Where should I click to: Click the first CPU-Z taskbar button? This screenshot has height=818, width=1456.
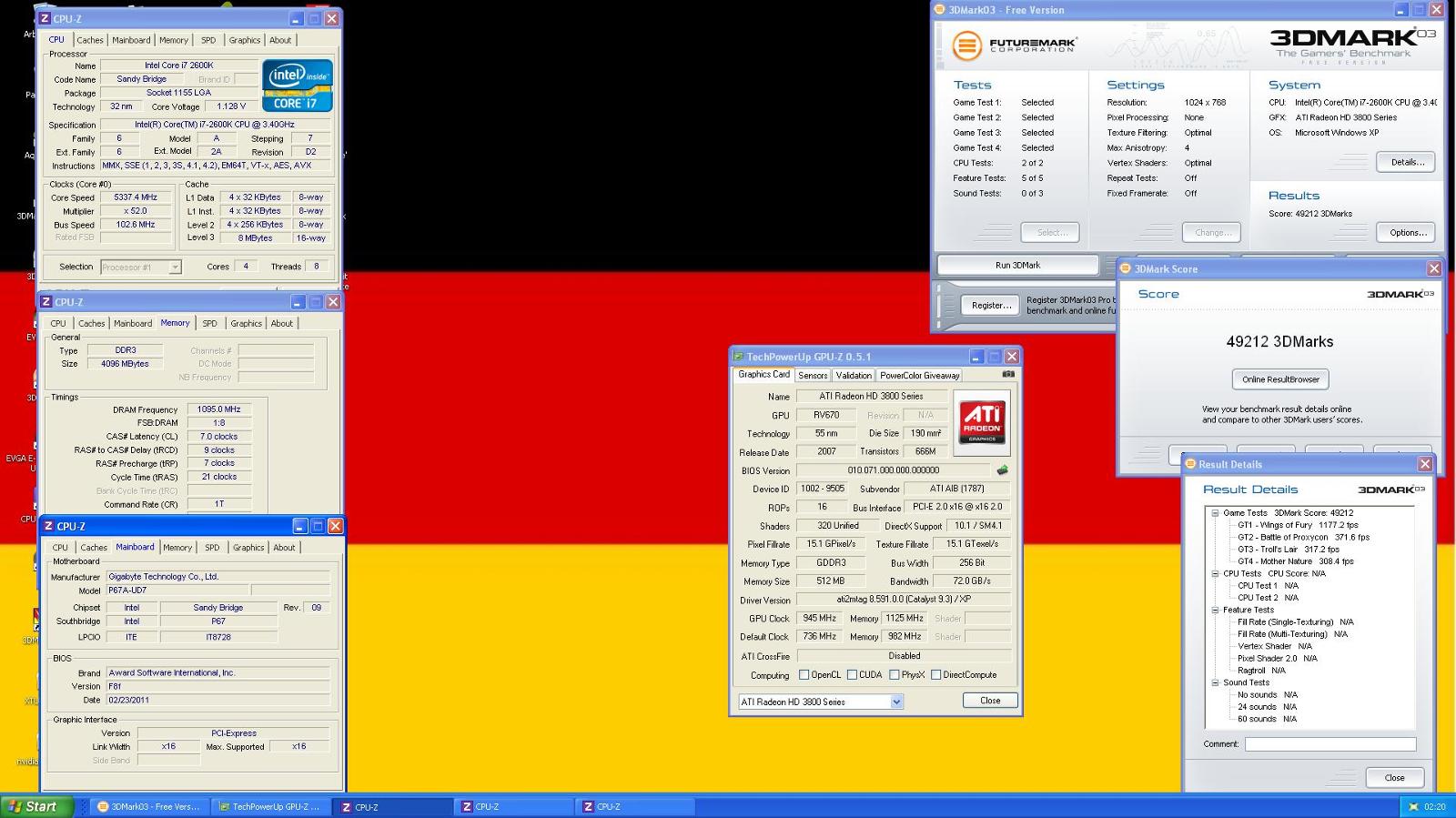click(x=392, y=806)
